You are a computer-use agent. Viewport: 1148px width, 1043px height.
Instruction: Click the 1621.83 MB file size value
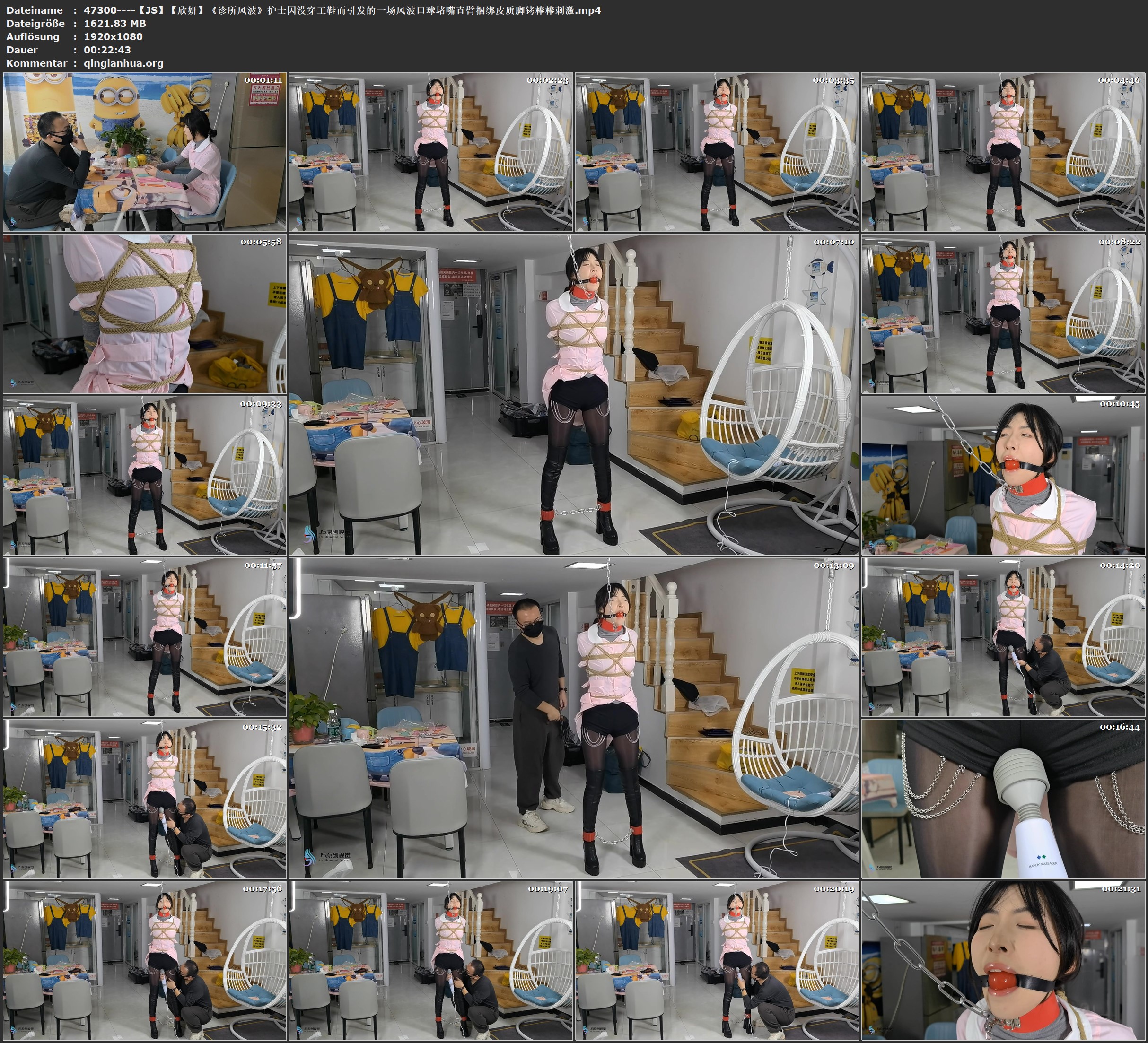[115, 23]
